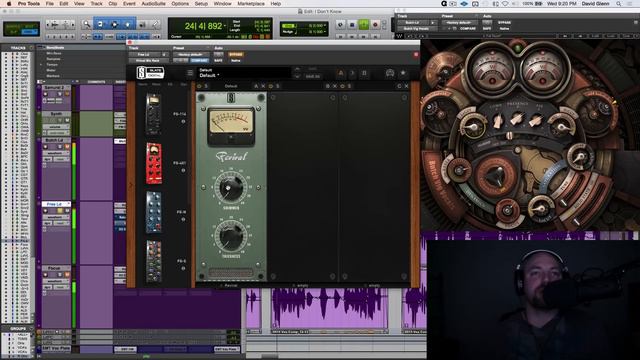Screen dimensions: 640x360
Task: Mute the Butch Ld track
Action: pos(67,147)
